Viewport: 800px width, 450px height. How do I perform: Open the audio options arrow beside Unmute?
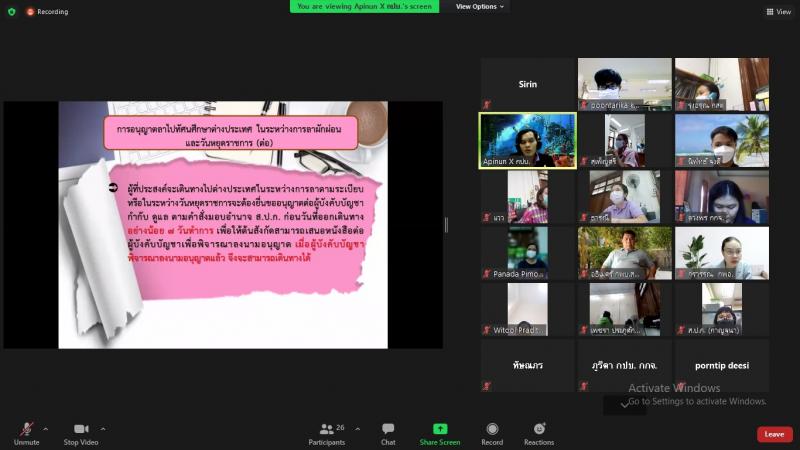pyautogui.click(x=45, y=429)
